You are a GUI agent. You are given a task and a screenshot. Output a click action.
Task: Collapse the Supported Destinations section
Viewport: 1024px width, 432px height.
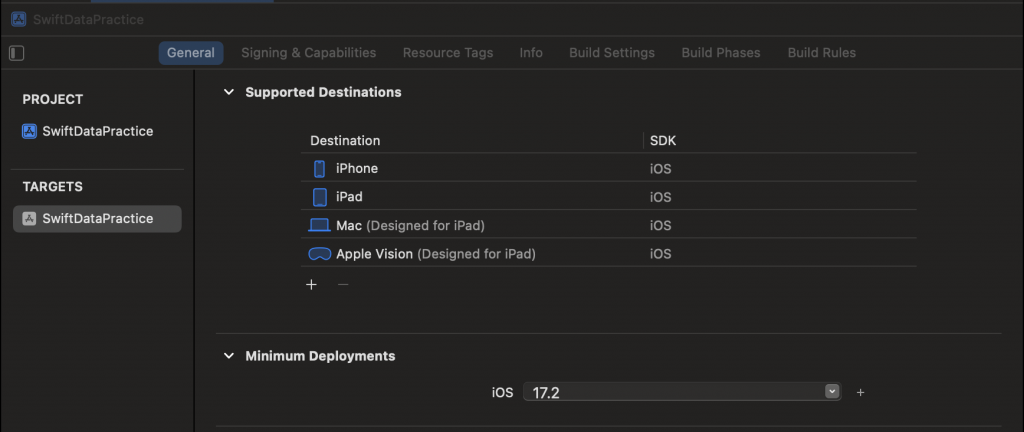(229, 92)
